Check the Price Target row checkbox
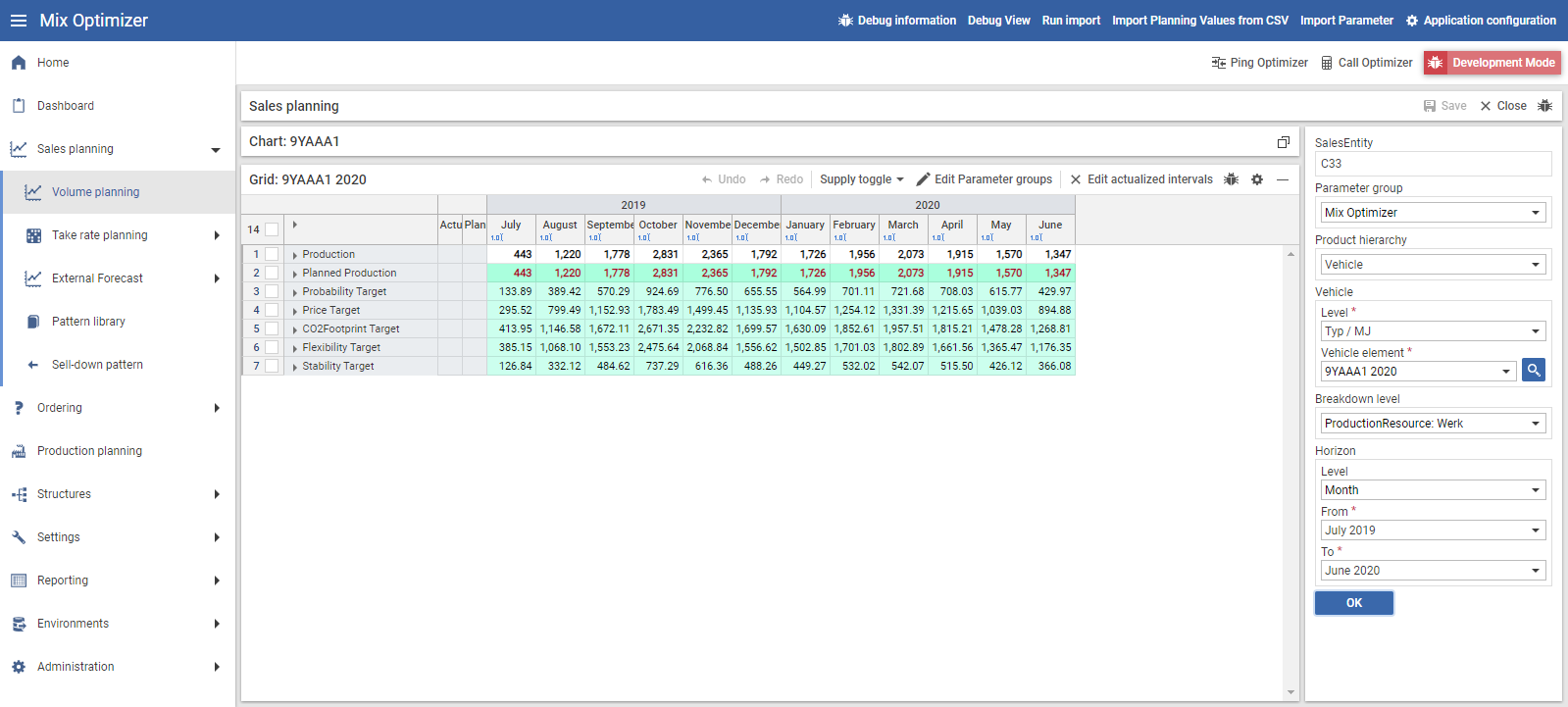This screenshot has height=707, width=1568. [x=272, y=310]
